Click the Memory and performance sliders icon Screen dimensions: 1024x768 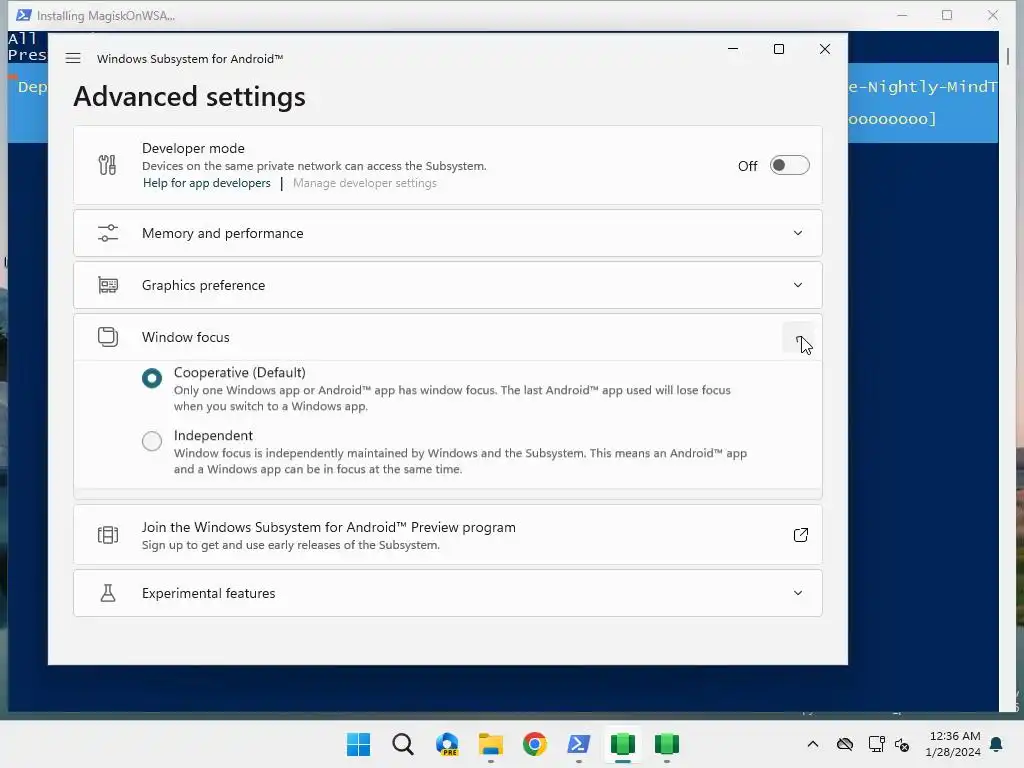[x=108, y=233]
